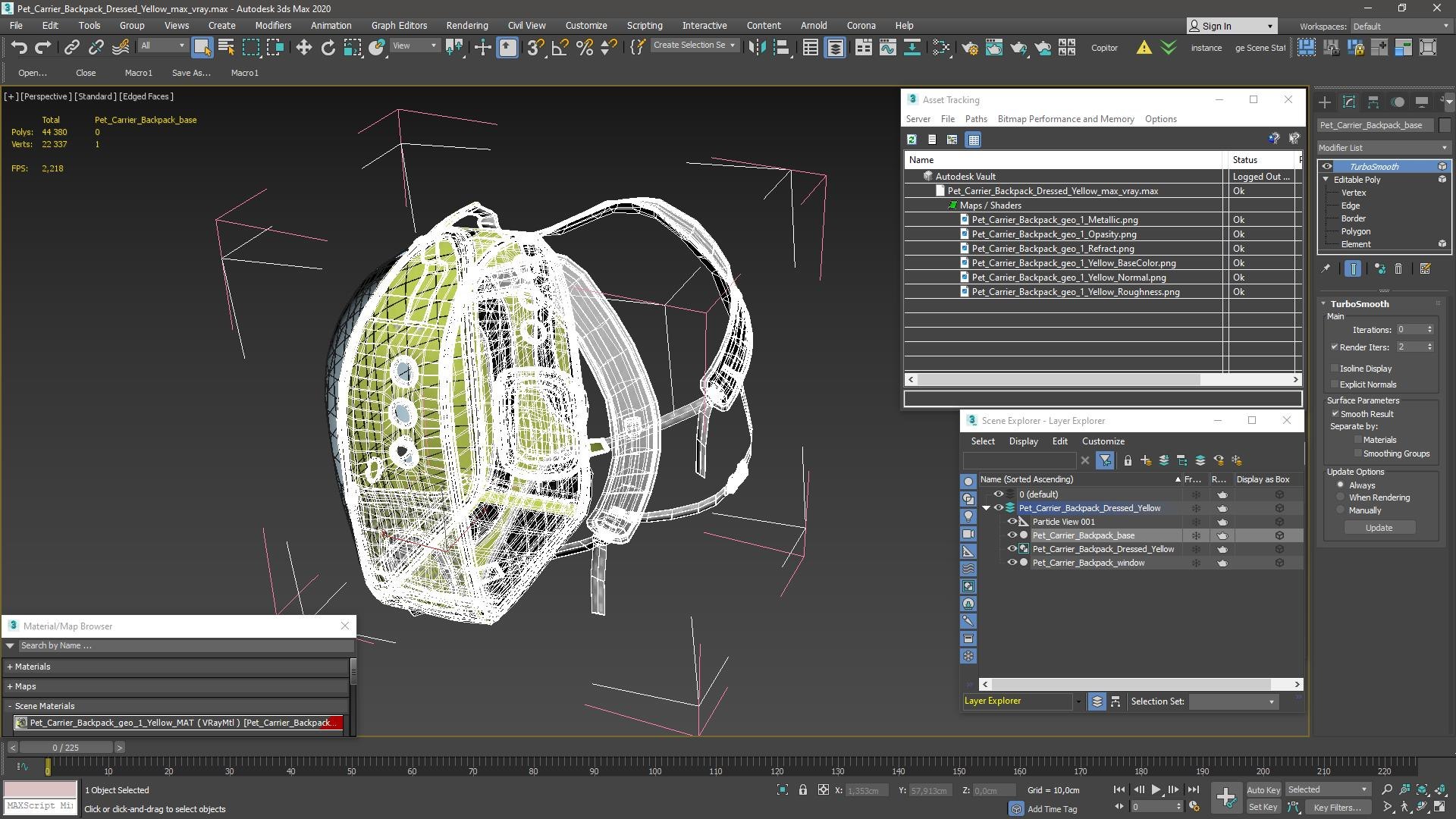Select the When Rendering update option
The image size is (1456, 819).
[x=1341, y=497]
